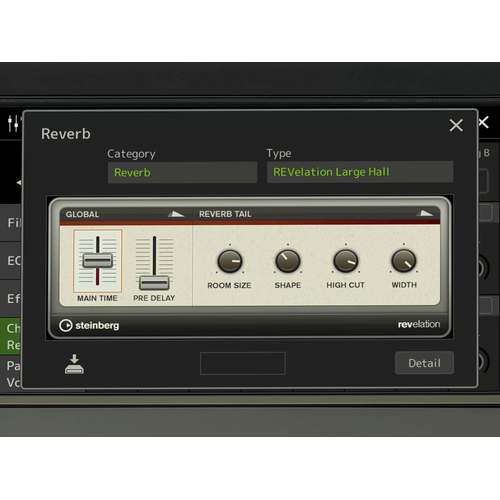The height and width of the screenshot is (500, 500).
Task: Click the HIGH CUT knob
Action: point(346,261)
